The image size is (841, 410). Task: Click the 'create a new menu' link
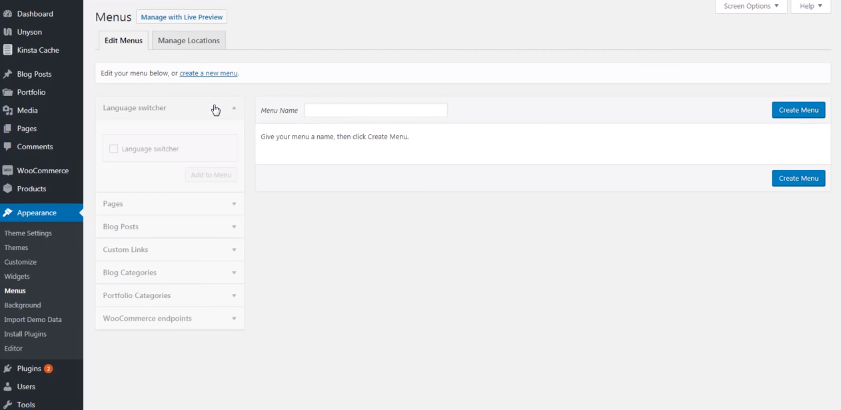coord(208,73)
